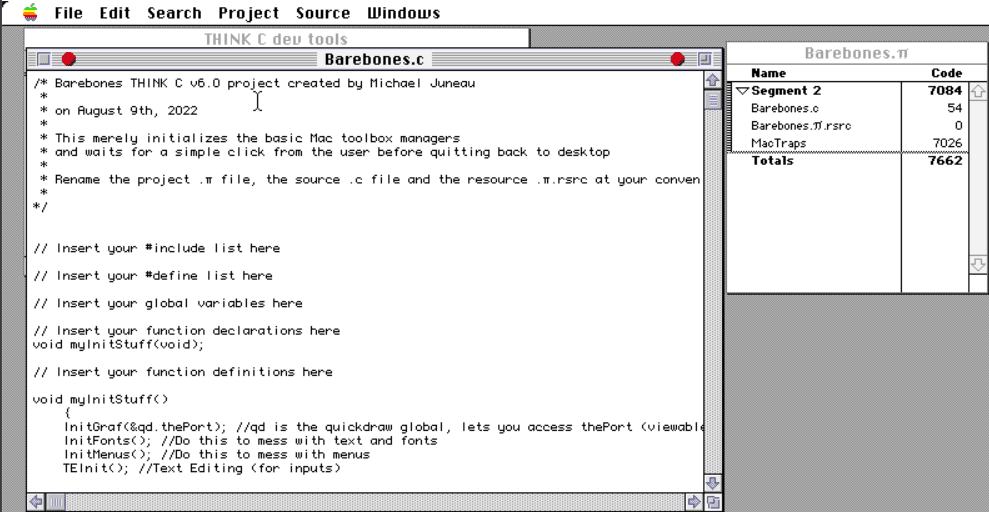The width and height of the screenshot is (989, 512).
Task: Activate the THINK C dev tools window title
Action: pyautogui.click(x=276, y=39)
